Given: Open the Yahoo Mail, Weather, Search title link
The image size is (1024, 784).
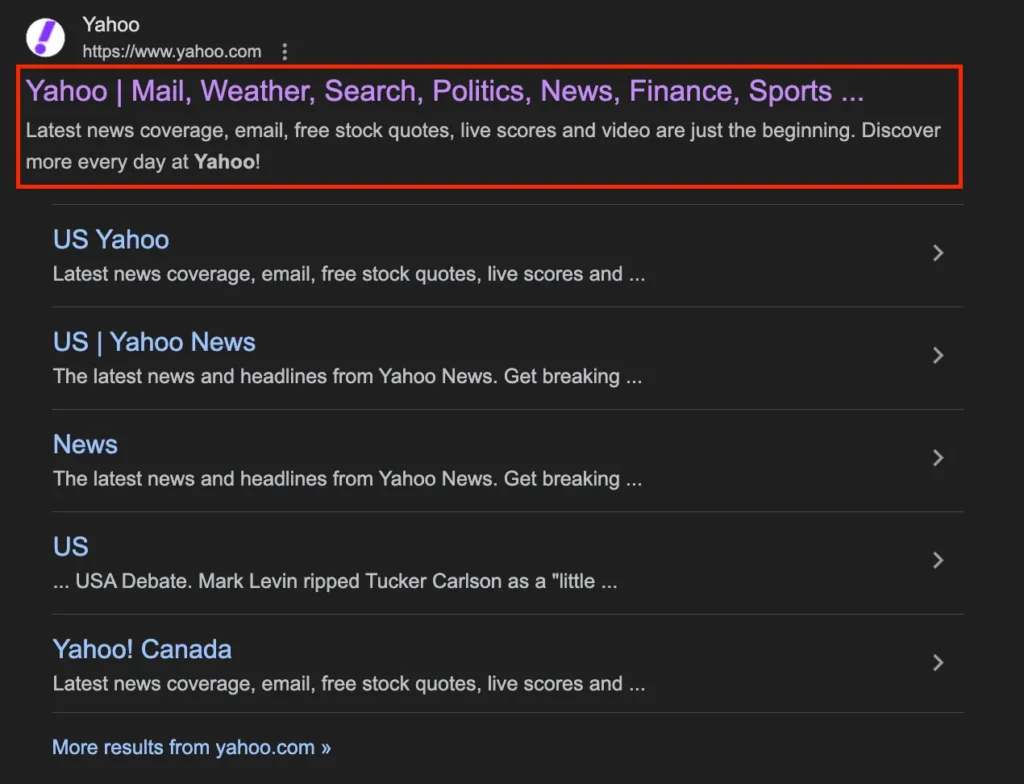Looking at the screenshot, I should click(445, 91).
